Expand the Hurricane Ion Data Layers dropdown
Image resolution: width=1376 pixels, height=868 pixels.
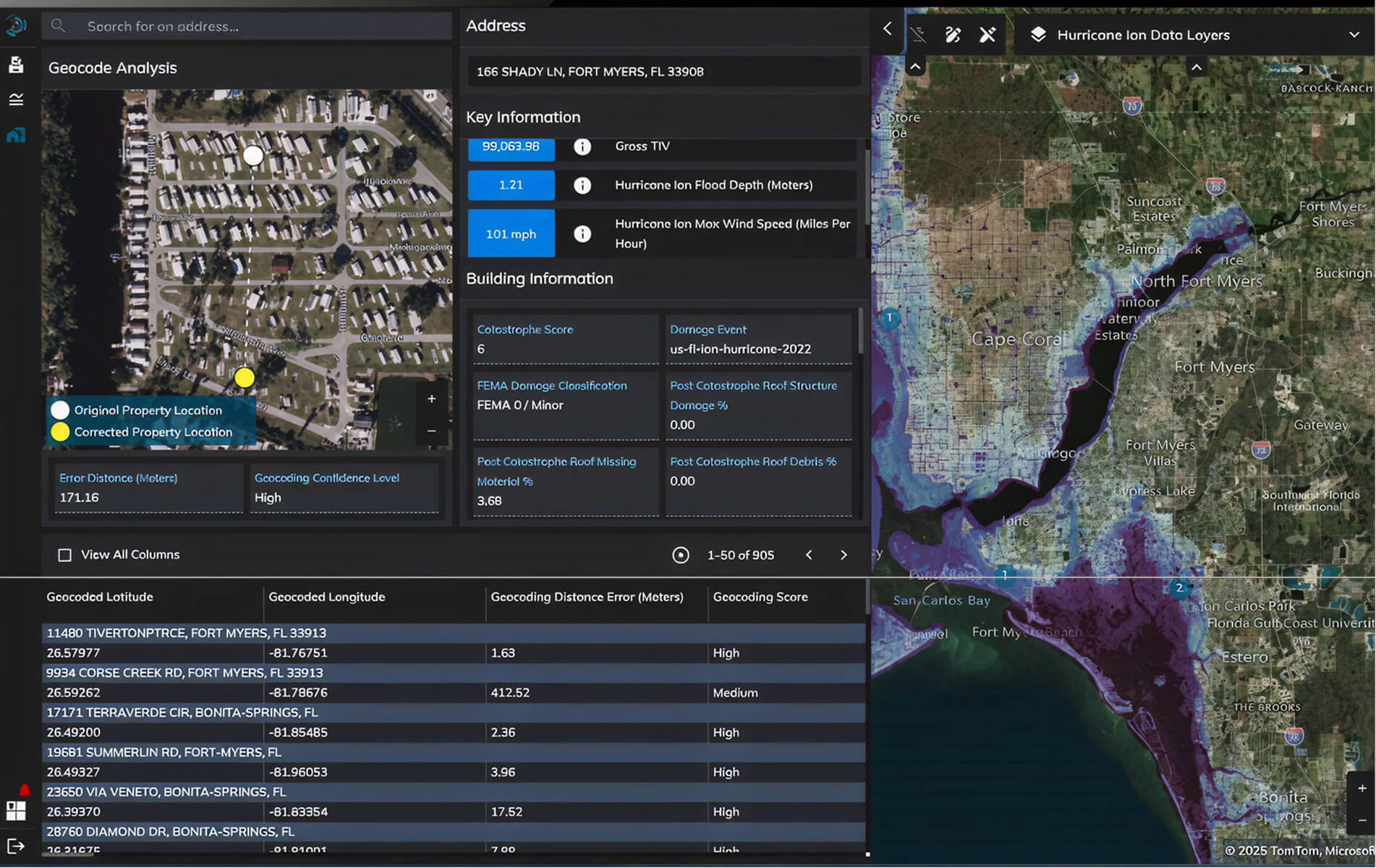tap(1353, 35)
